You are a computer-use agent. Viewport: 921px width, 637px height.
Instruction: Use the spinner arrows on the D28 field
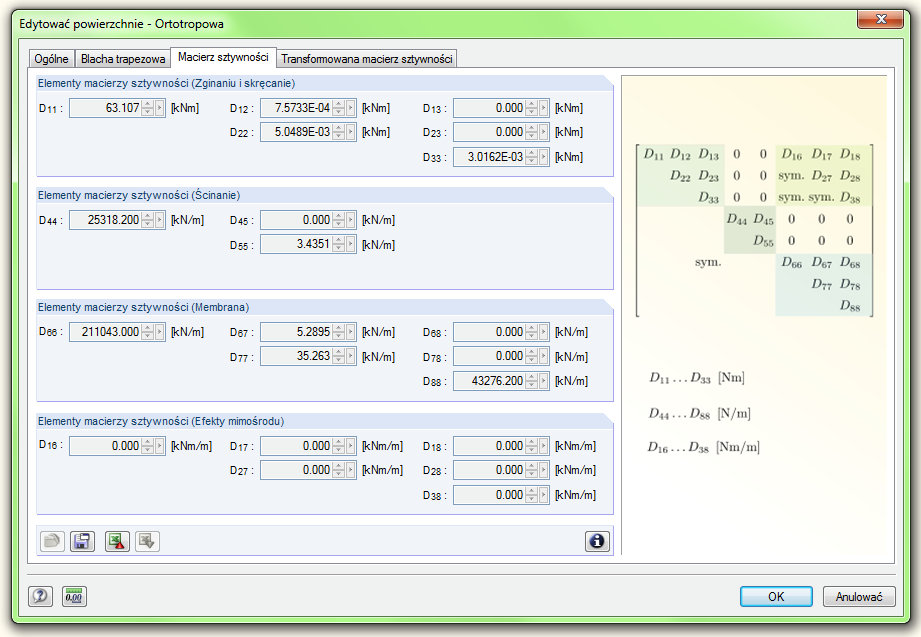(532, 470)
